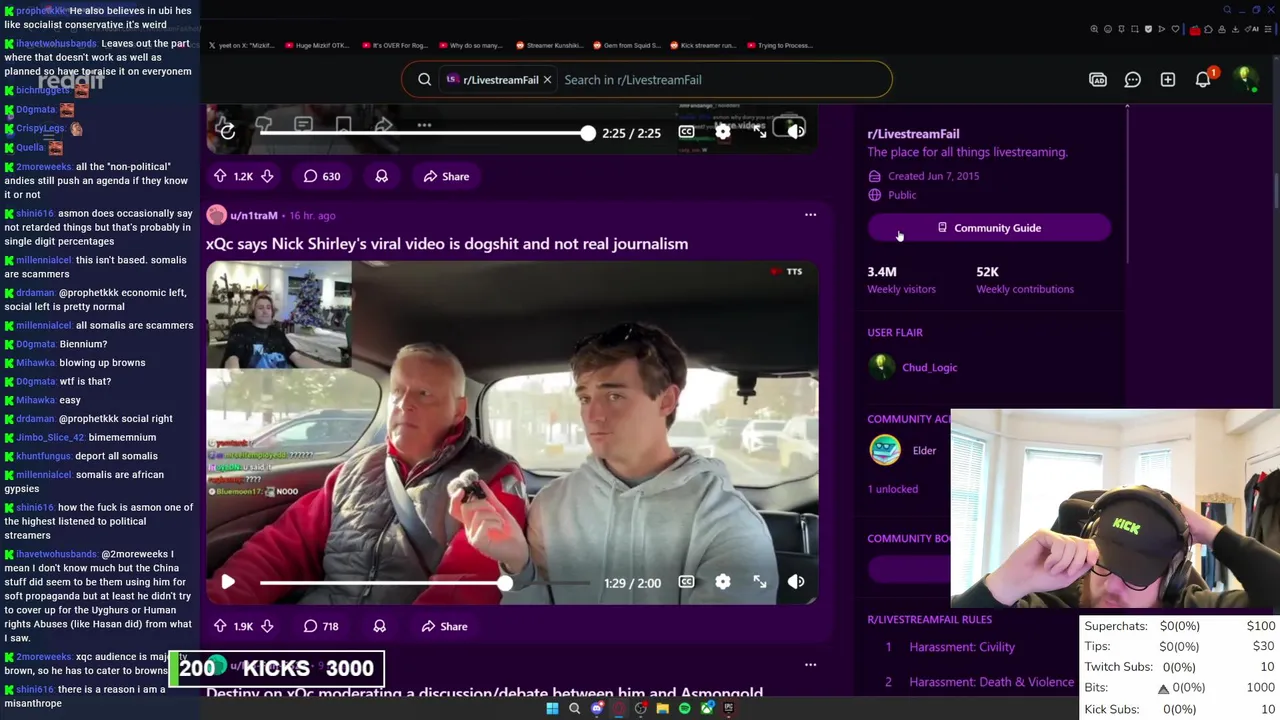Image resolution: width=1280 pixels, height=720 pixels.
Task: Open Discord from taskbar
Action: coord(597,708)
